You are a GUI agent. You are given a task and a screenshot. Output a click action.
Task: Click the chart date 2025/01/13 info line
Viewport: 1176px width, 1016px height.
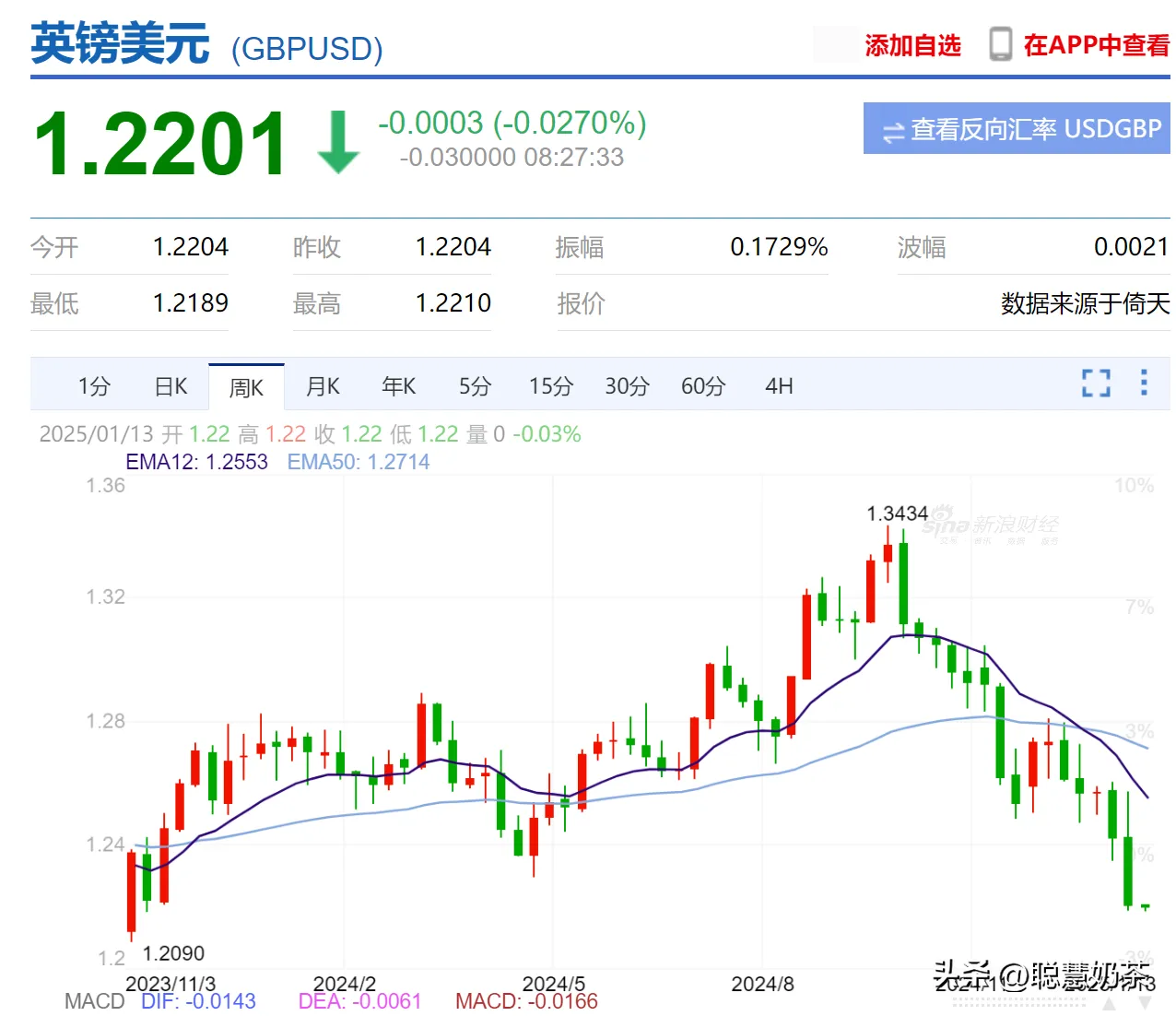point(310,434)
